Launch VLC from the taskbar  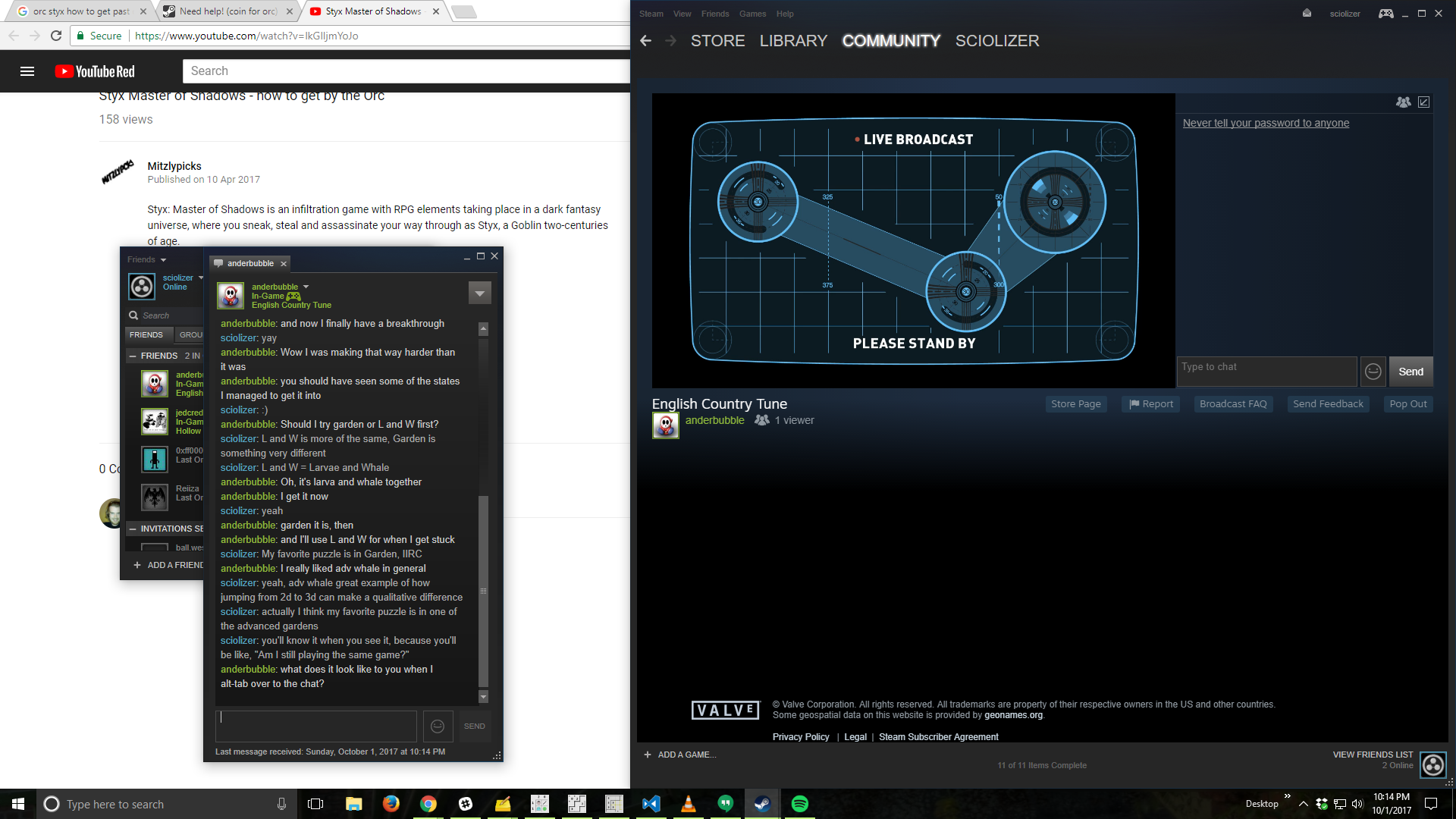(x=689, y=804)
